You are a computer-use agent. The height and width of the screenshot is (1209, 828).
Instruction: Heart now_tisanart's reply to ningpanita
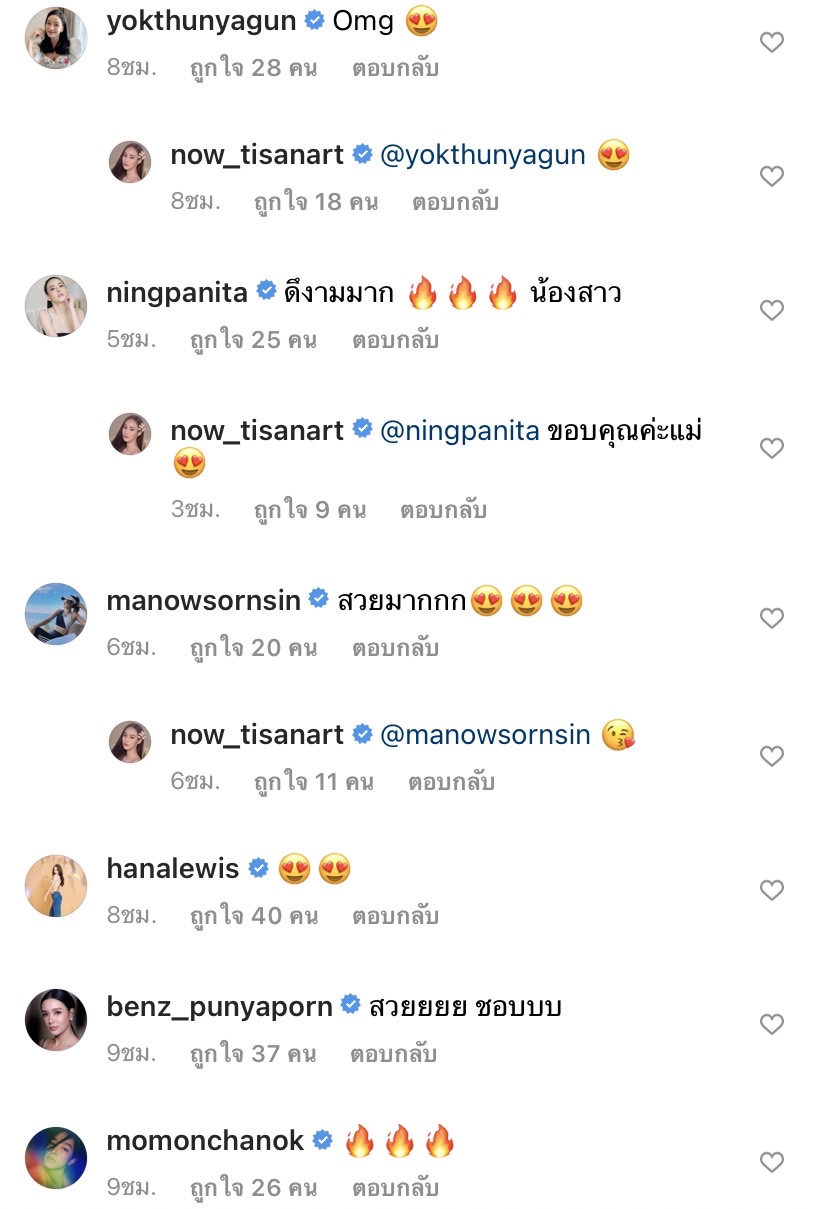coord(771,448)
